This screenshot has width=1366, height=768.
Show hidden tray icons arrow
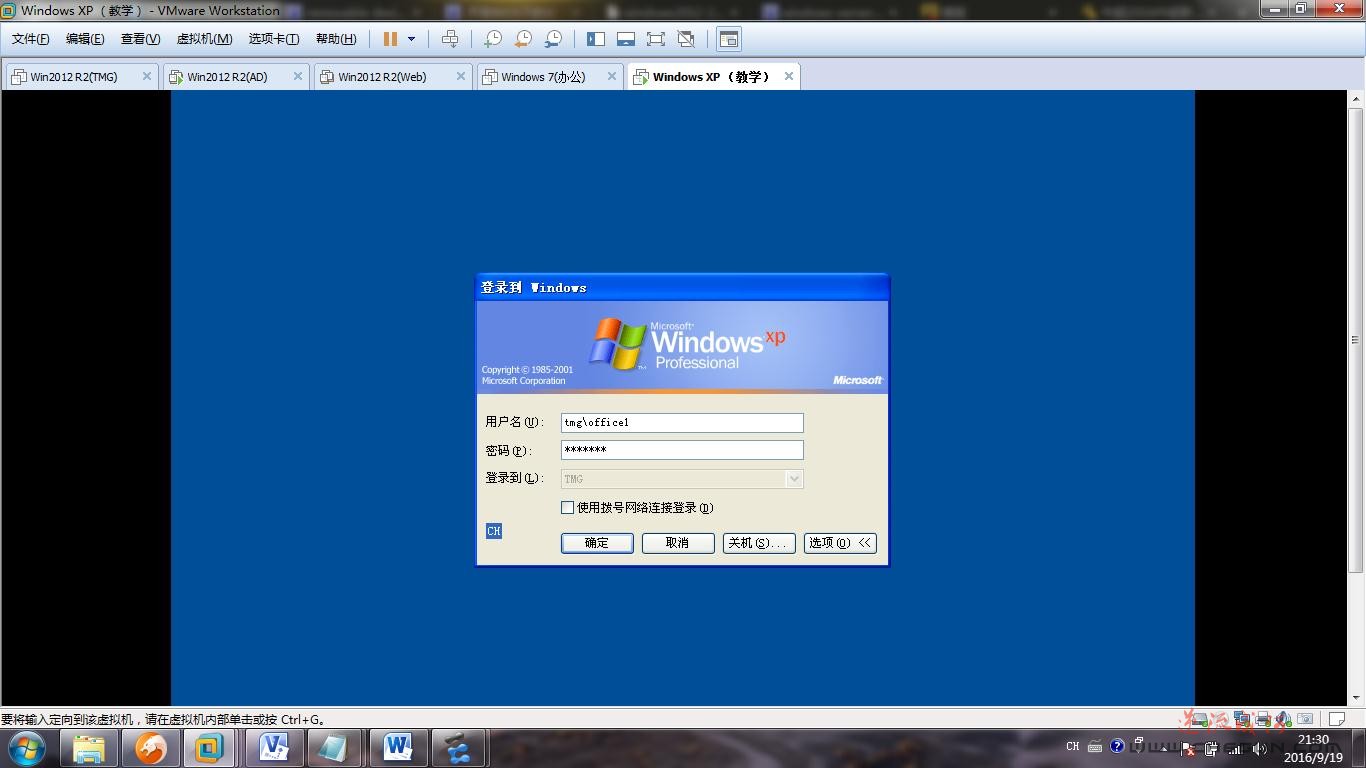(1163, 749)
